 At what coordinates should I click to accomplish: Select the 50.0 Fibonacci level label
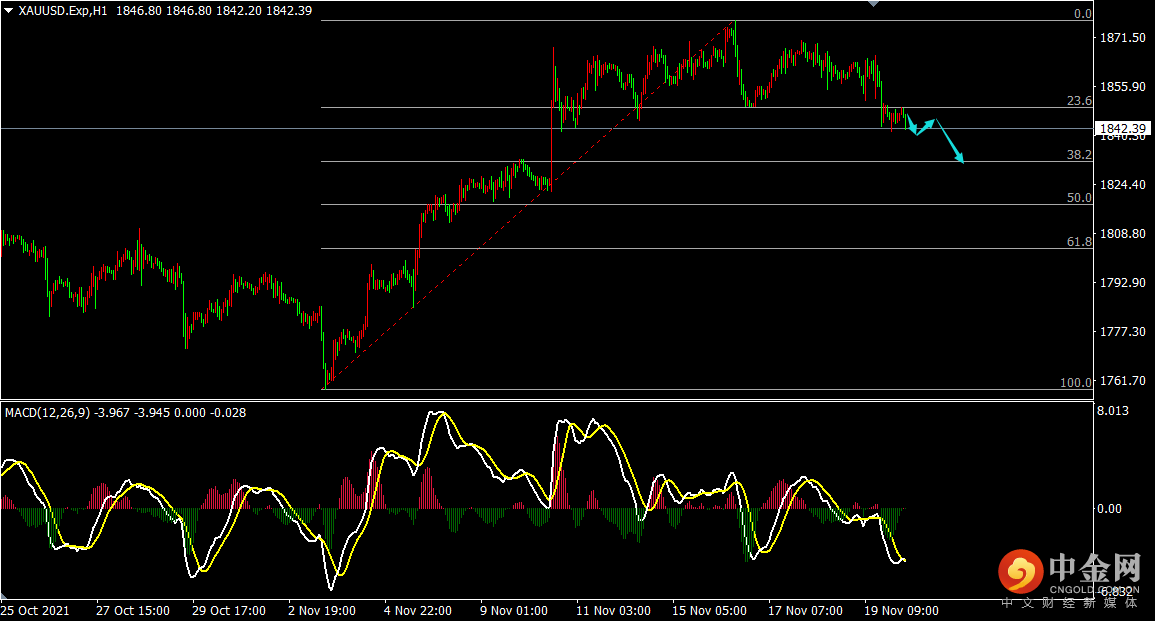click(x=1078, y=198)
